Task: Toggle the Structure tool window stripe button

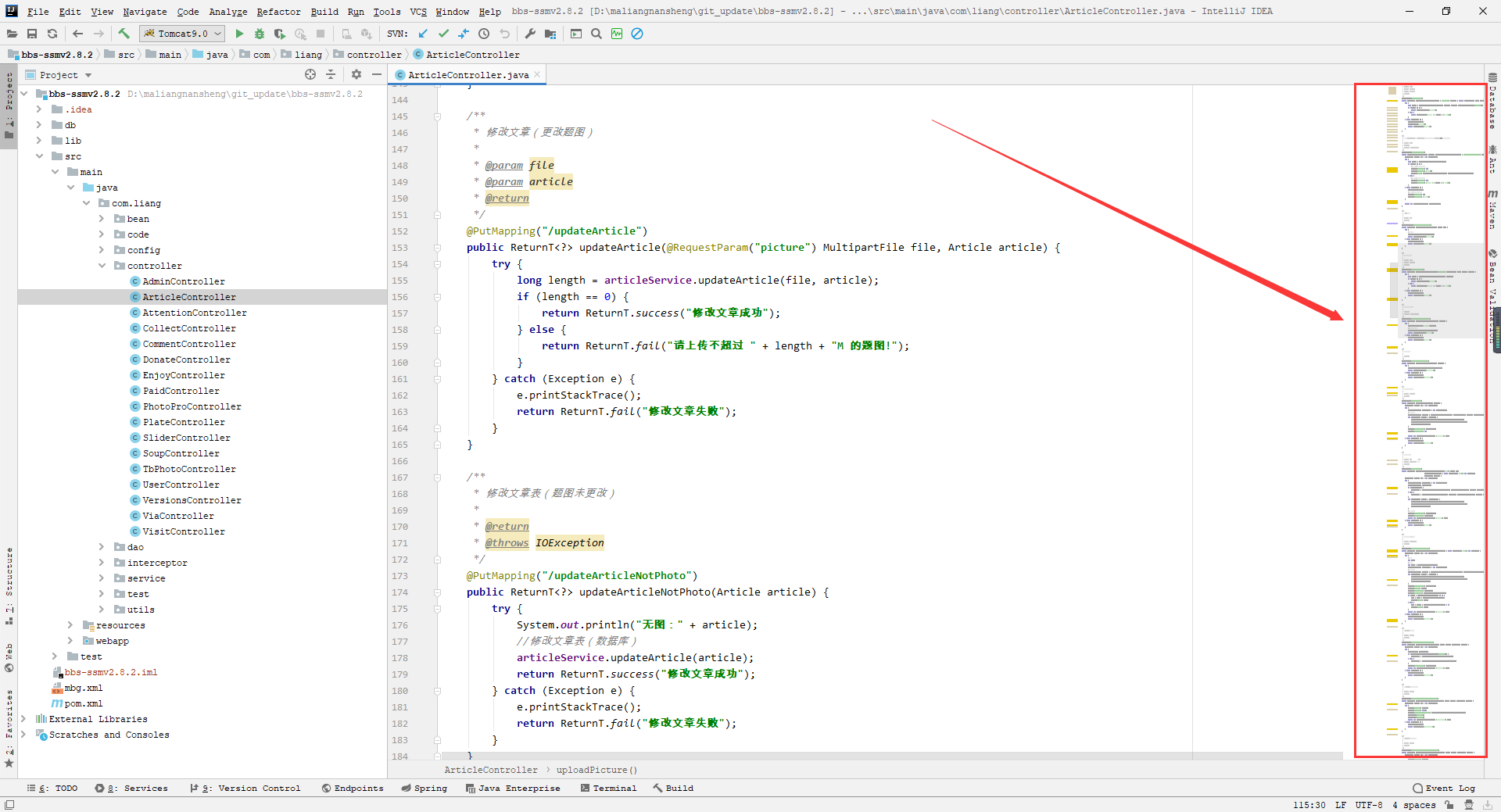Action: coord(9,586)
